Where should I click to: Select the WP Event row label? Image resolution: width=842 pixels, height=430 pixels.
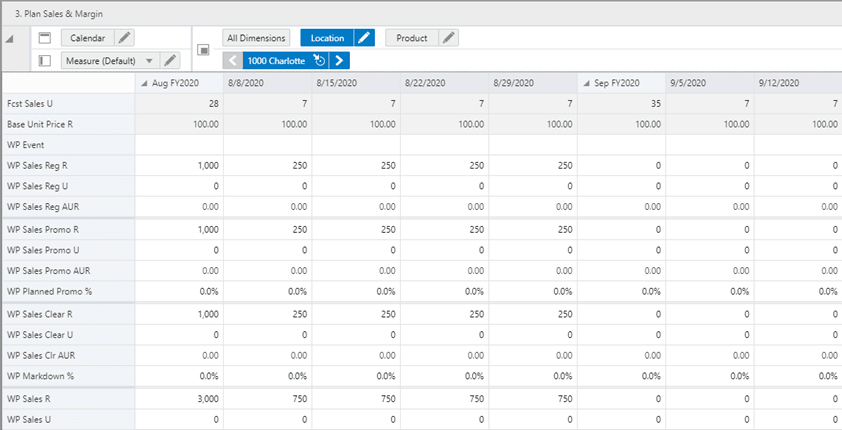tap(68, 145)
